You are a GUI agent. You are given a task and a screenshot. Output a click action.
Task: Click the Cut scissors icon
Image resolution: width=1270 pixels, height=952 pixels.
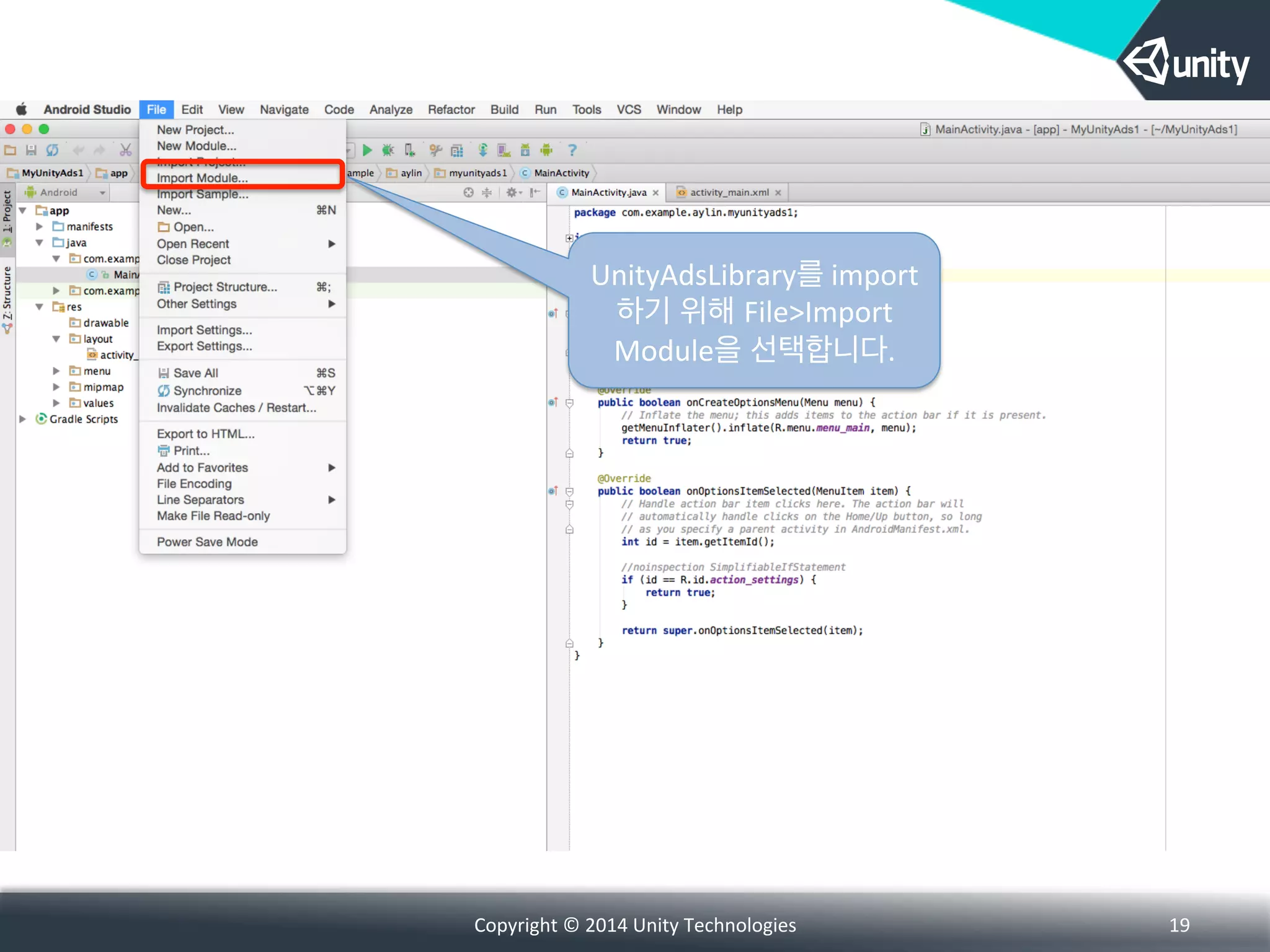coord(125,150)
